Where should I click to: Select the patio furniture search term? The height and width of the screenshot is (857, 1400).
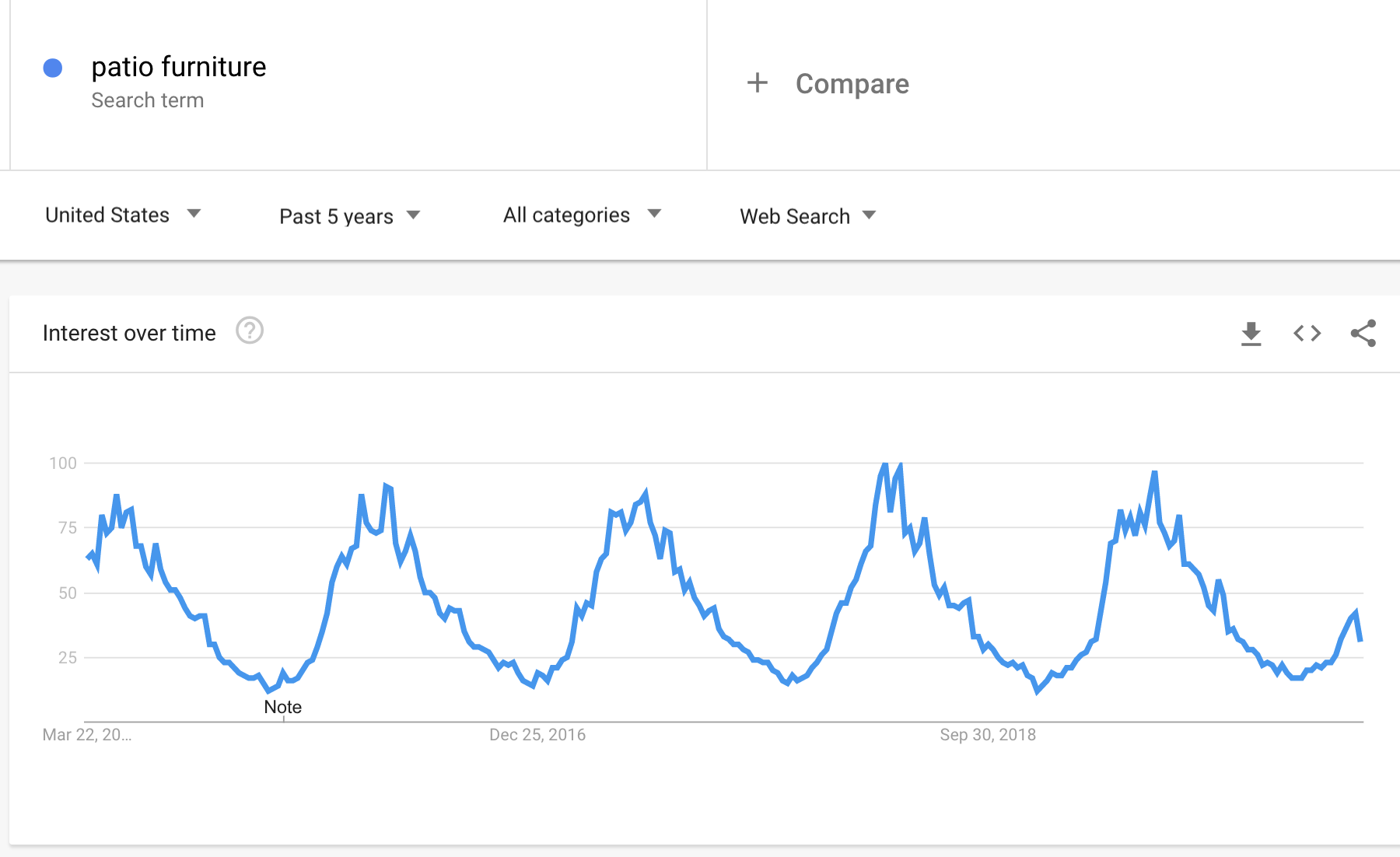tap(179, 67)
